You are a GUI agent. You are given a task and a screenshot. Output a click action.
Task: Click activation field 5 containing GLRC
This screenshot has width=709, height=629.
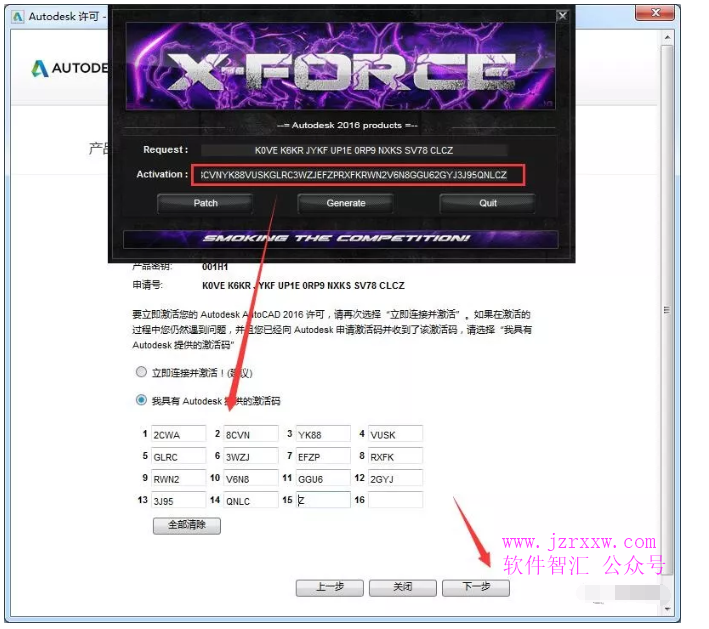pos(178,456)
